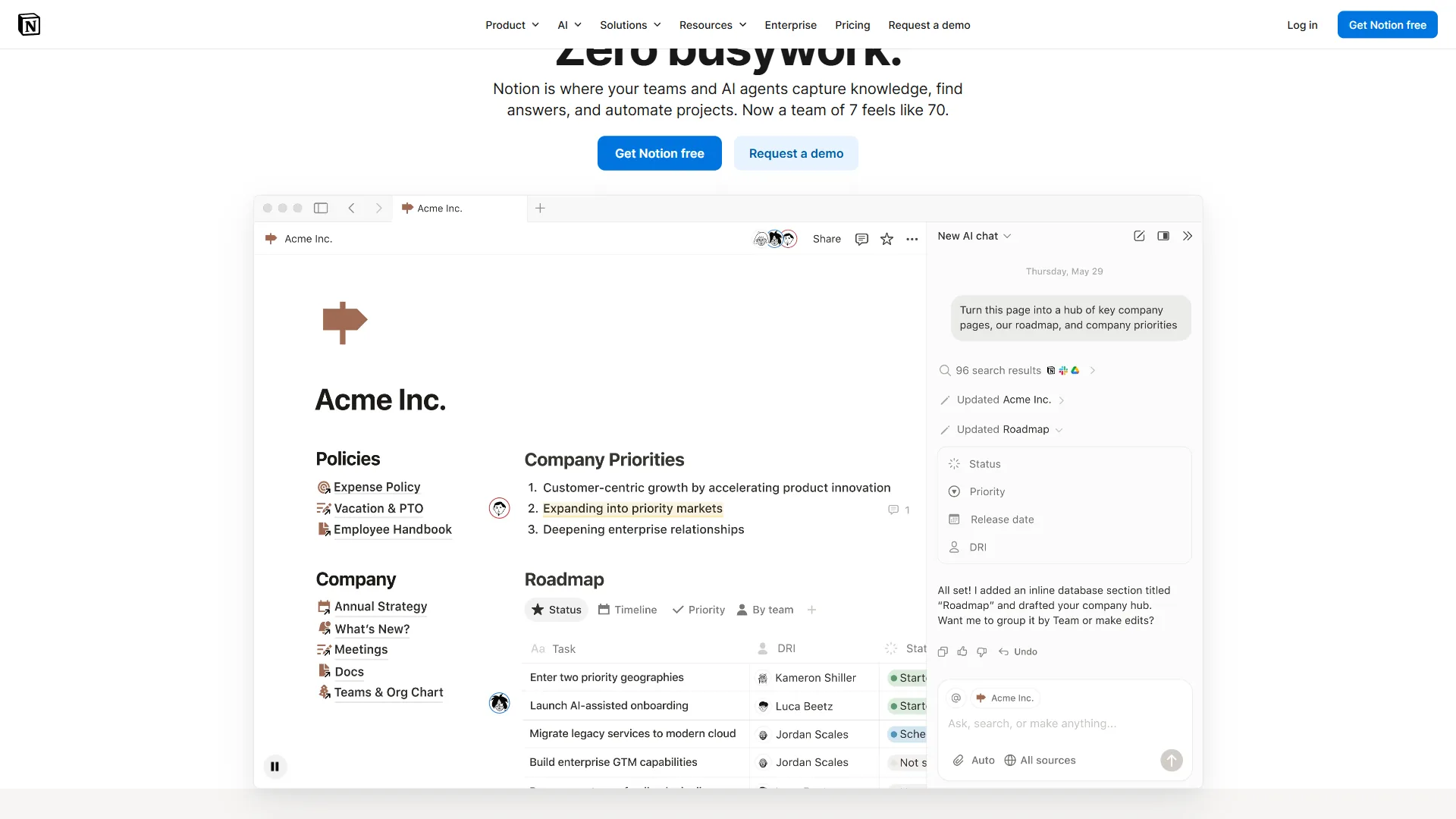Click the back arrow in mockup toolbar
The image size is (1456, 819).
coord(351,208)
